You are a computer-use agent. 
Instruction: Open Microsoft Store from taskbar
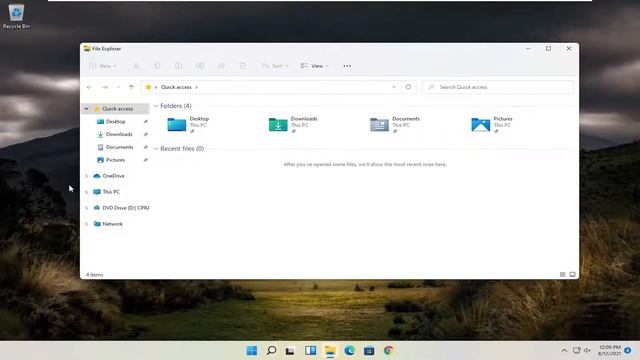coord(369,351)
